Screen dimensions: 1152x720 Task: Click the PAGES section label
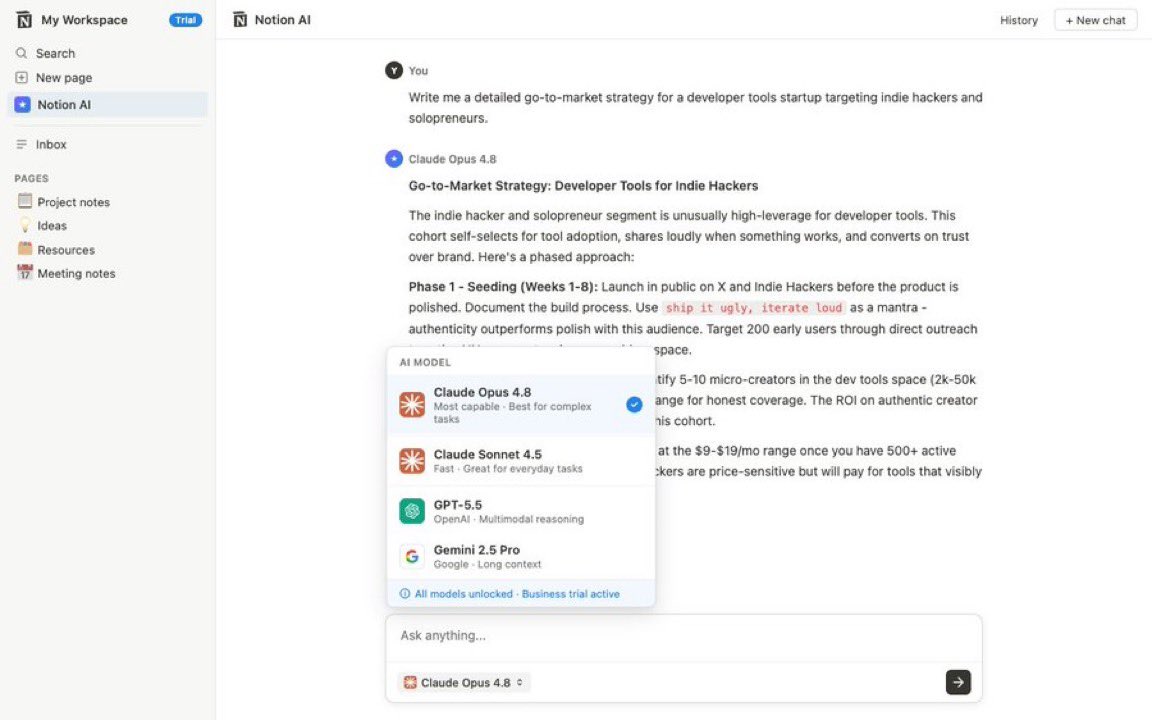coord(32,179)
